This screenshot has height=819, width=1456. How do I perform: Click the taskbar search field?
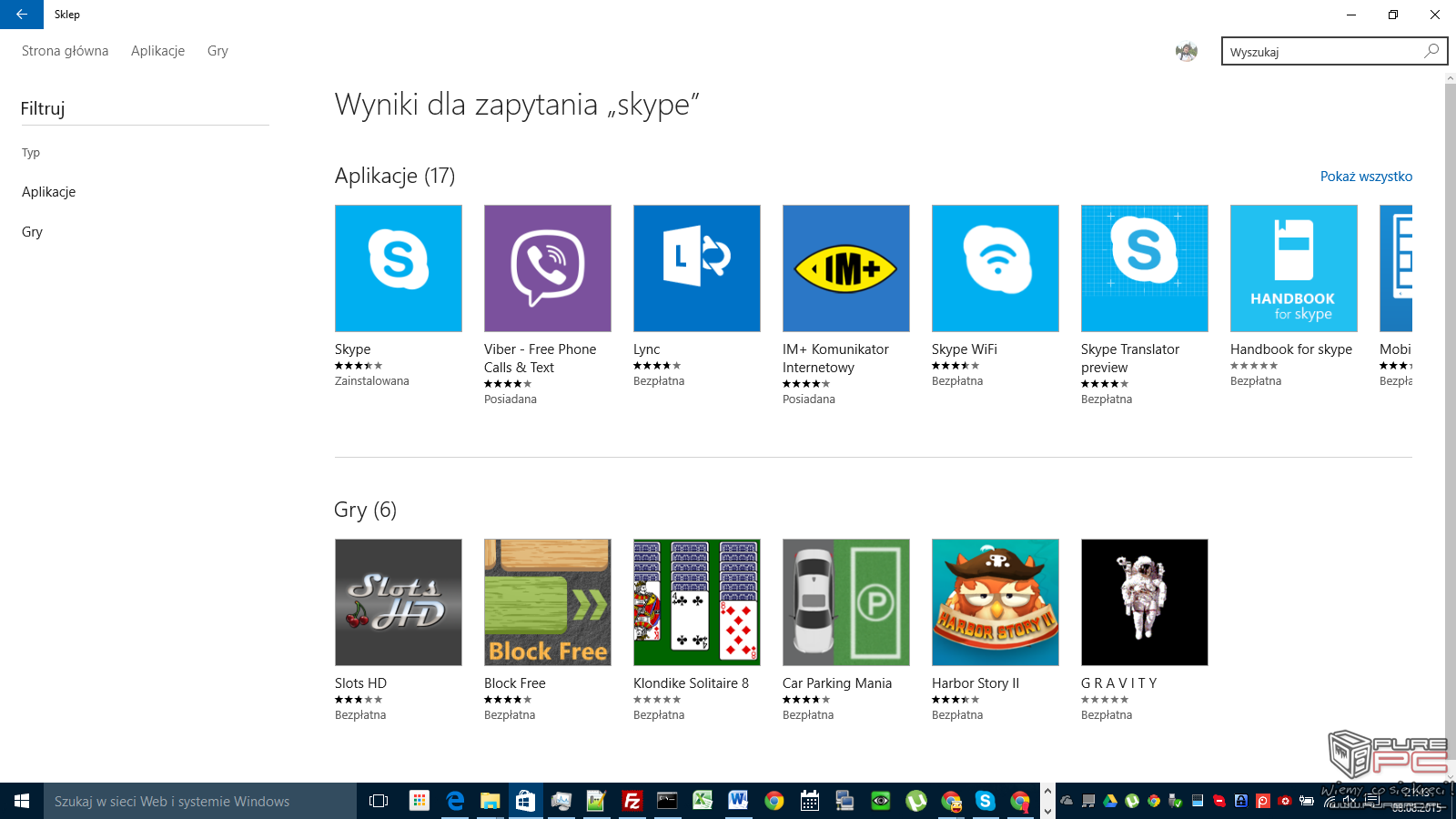pyautogui.click(x=200, y=801)
